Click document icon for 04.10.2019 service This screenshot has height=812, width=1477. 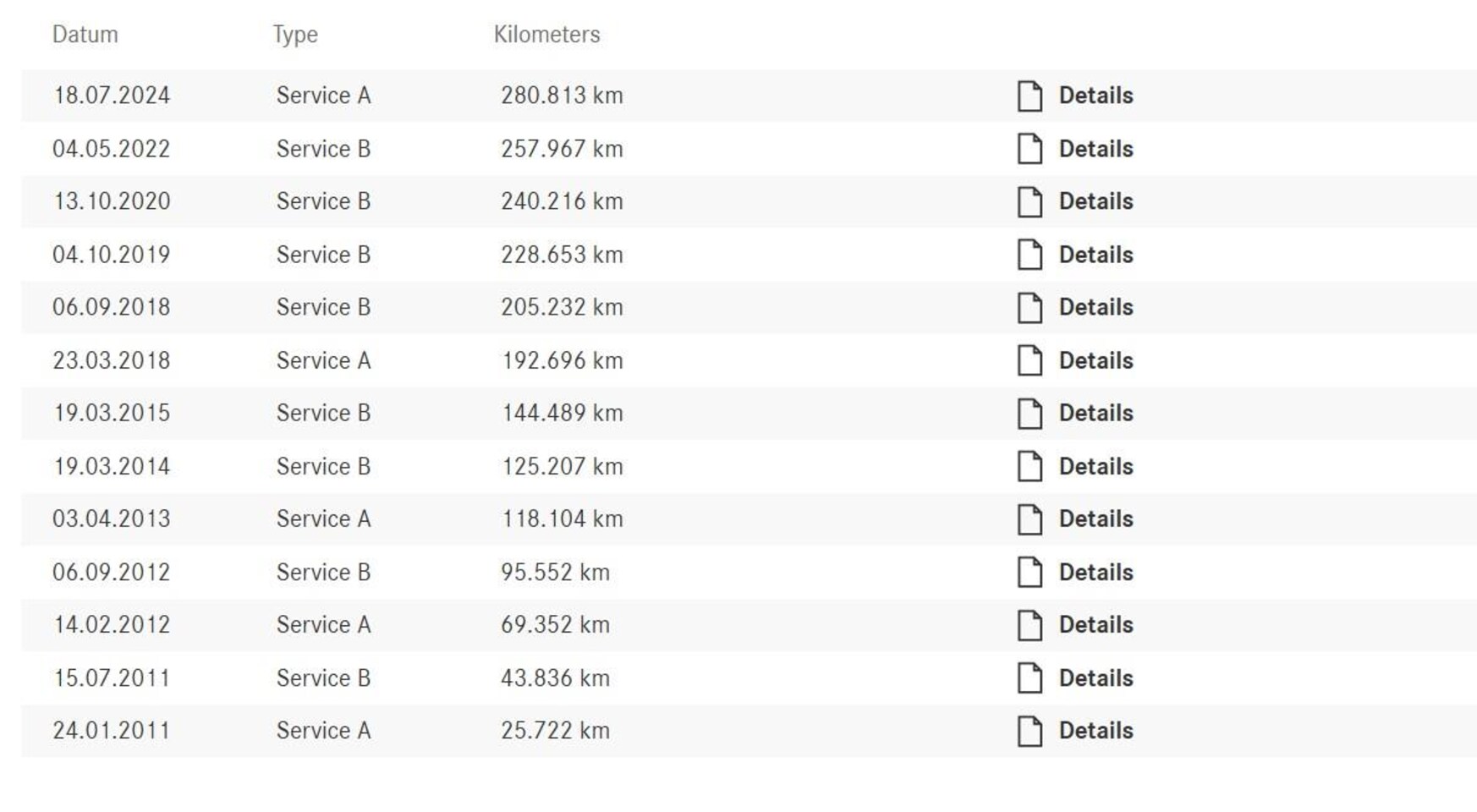point(1030,255)
